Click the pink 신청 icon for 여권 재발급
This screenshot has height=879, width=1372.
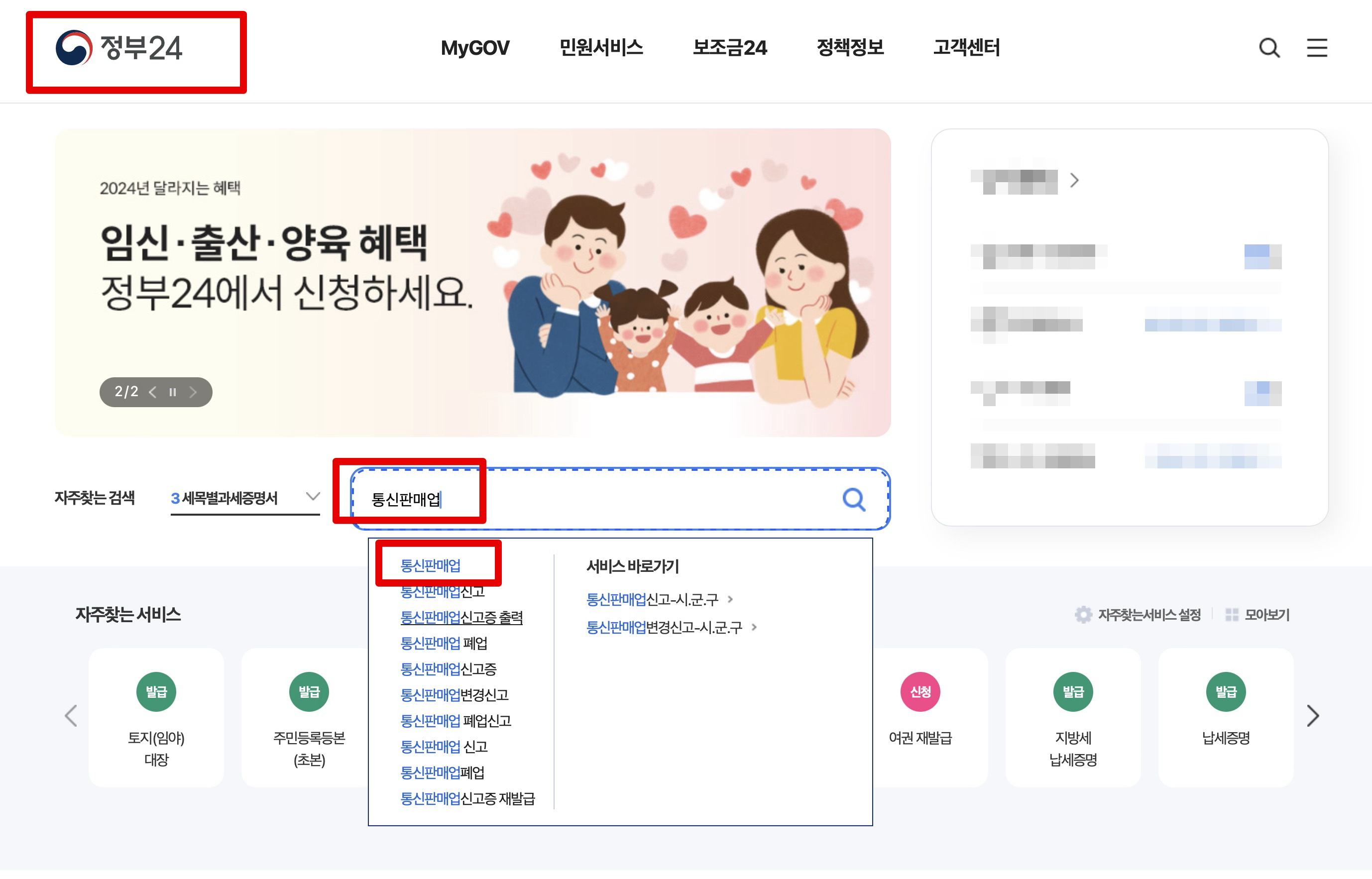920,692
